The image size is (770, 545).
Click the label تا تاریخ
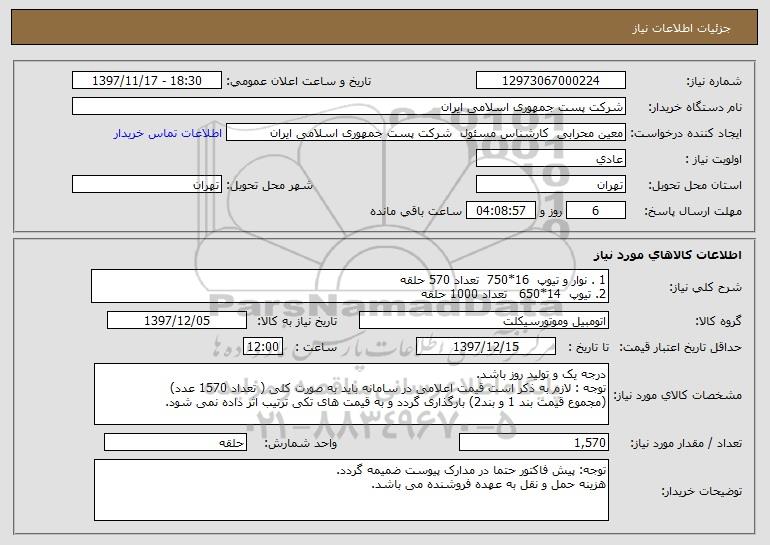(588, 347)
